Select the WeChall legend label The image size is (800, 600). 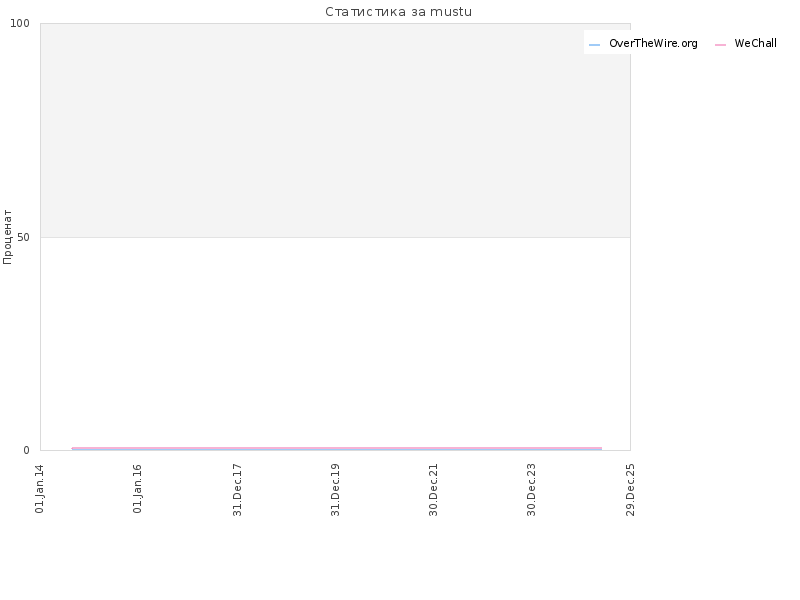click(756, 43)
